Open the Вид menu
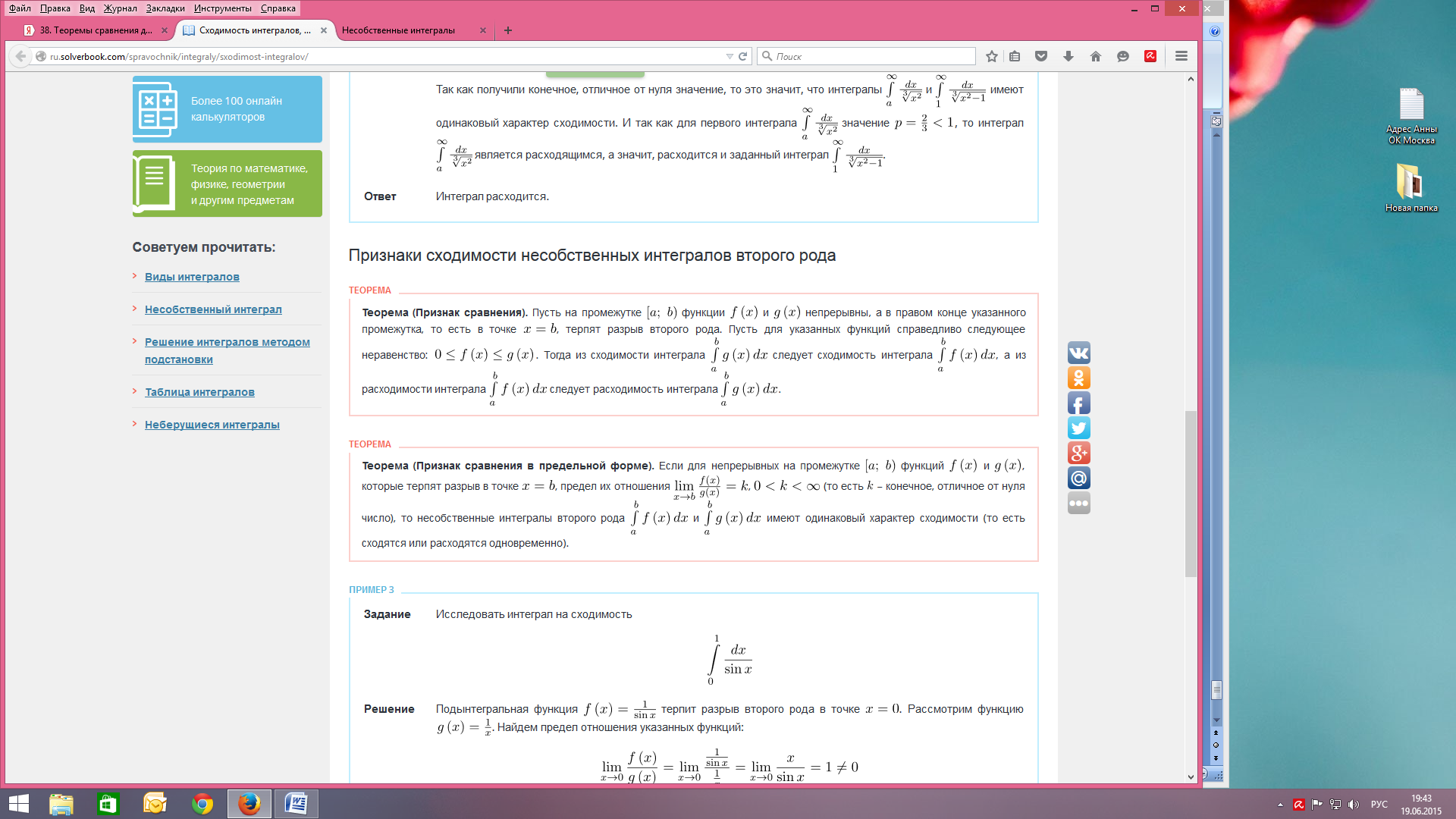Screen dimensions: 1456x819 [87, 8]
